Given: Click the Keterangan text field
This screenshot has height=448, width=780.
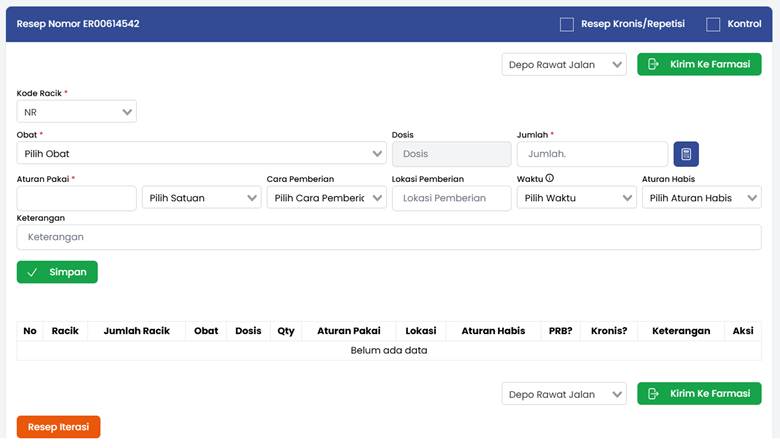Looking at the screenshot, I should (389, 237).
